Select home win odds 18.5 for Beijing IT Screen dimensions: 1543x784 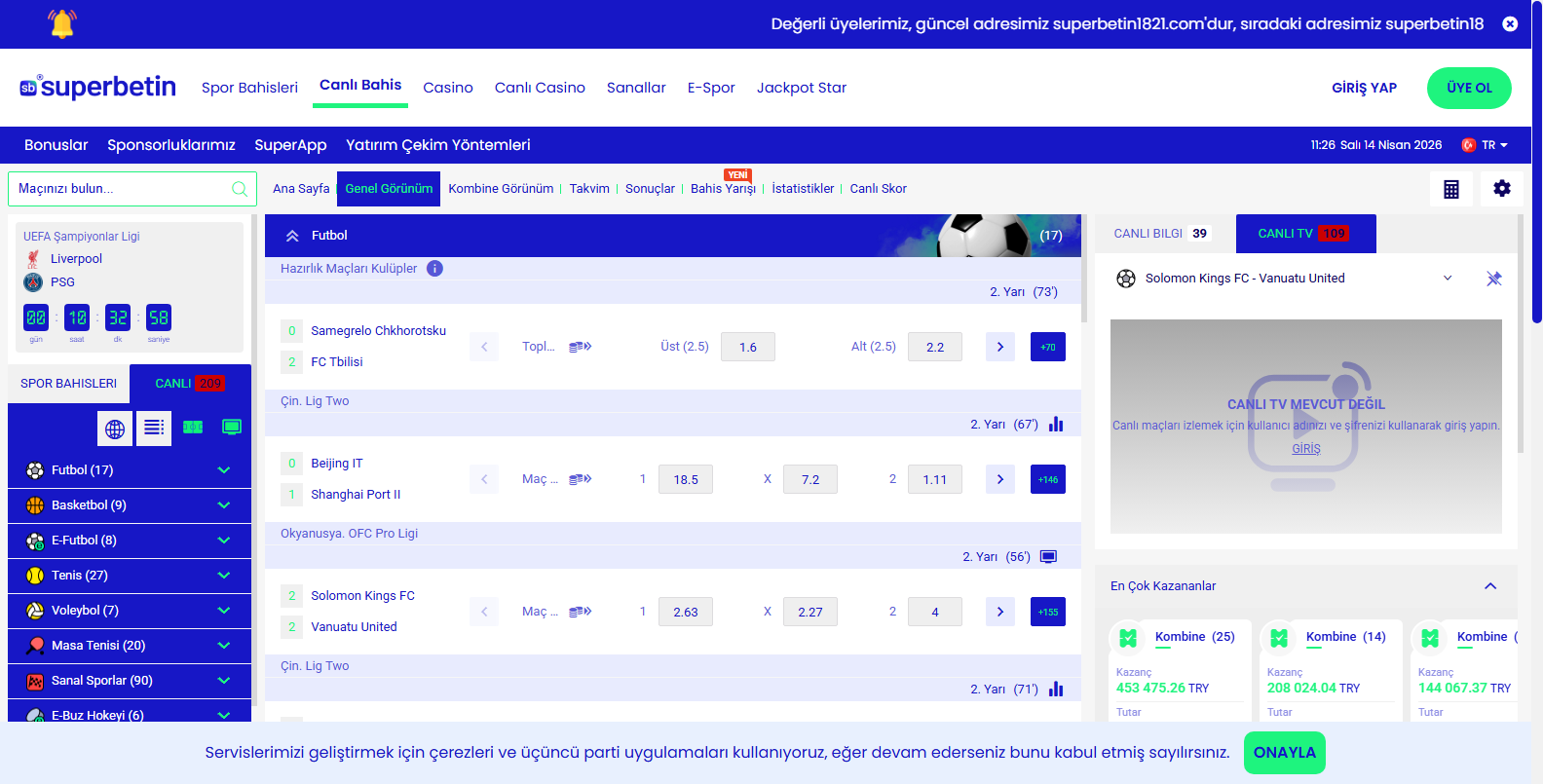686,479
